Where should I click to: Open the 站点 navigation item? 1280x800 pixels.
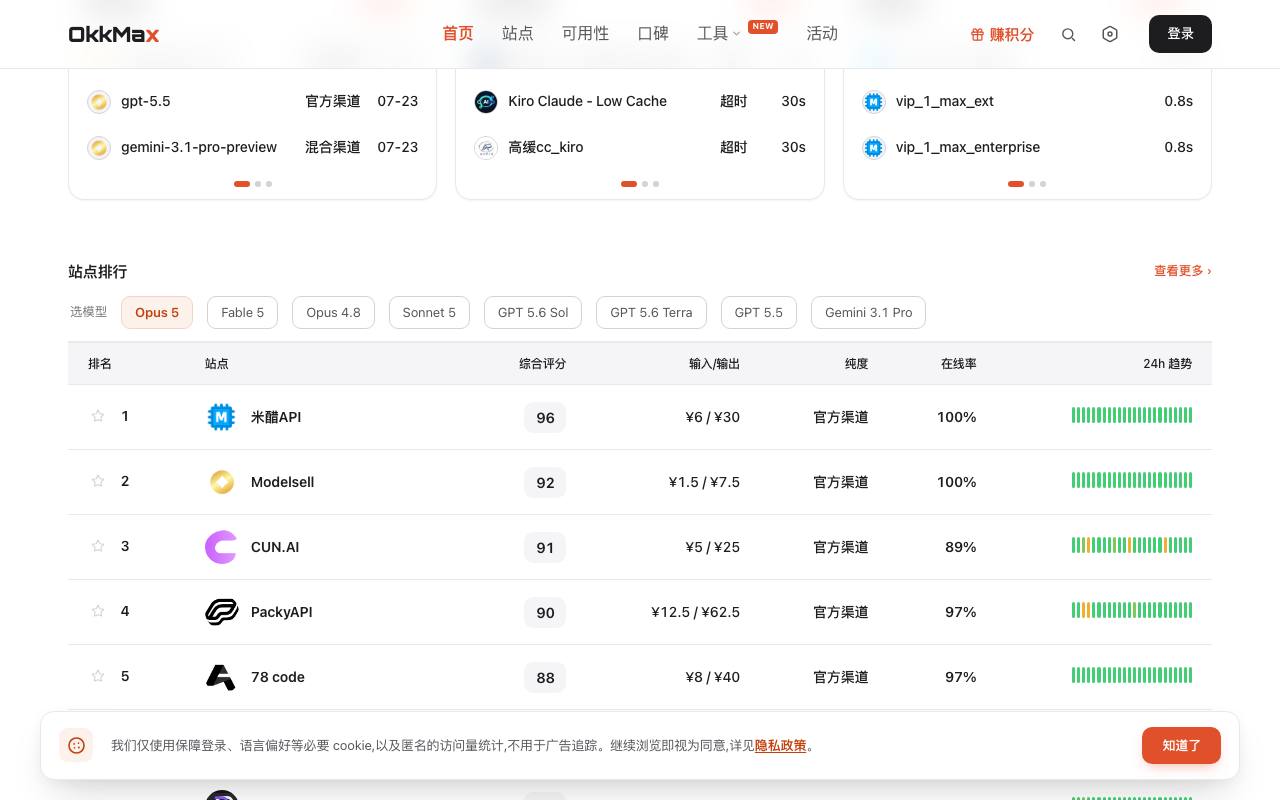click(518, 34)
